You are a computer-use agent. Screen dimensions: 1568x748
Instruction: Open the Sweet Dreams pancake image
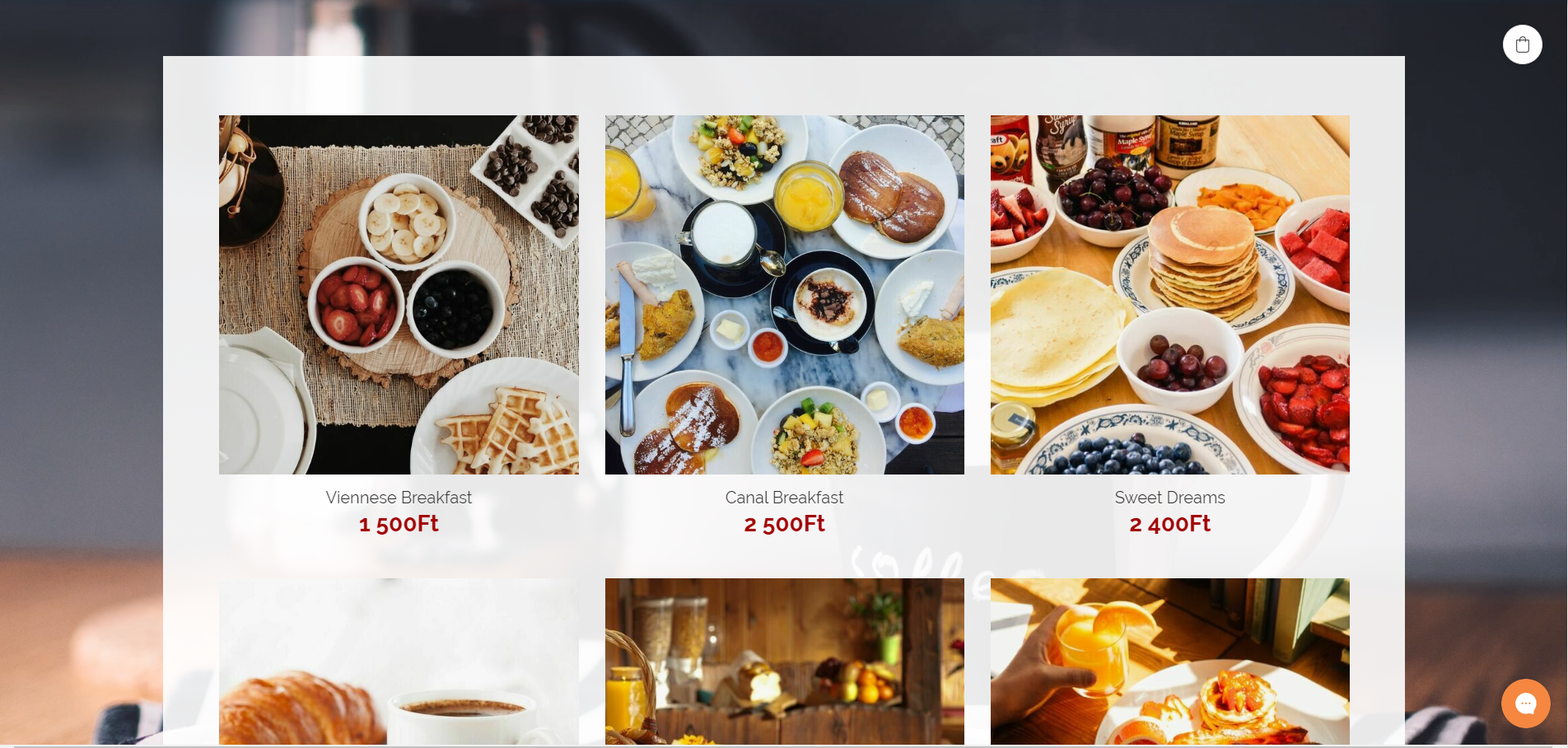(x=1169, y=295)
